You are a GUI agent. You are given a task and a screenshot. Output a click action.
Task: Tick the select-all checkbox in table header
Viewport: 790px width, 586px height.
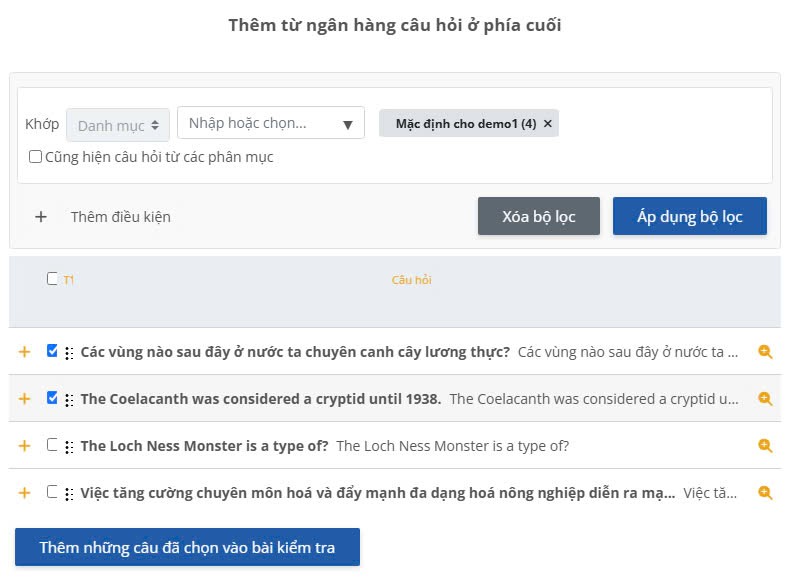click(52, 278)
